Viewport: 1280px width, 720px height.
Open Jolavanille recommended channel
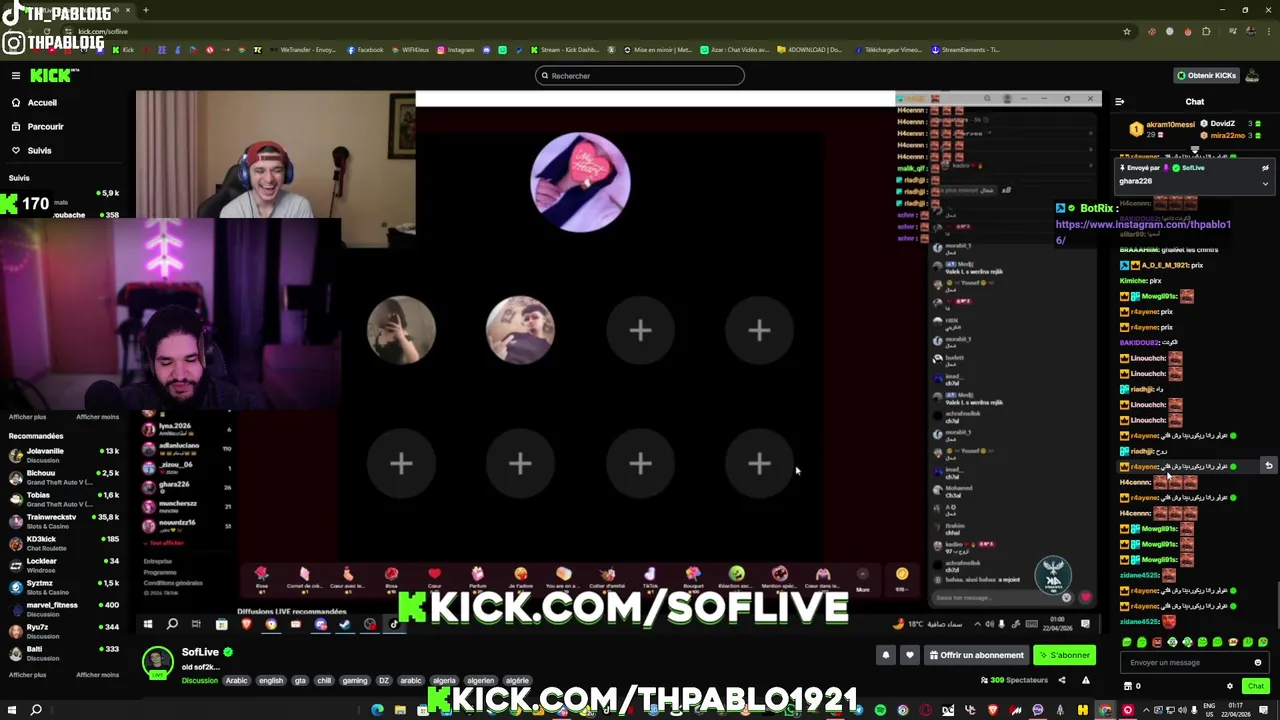[63, 455]
